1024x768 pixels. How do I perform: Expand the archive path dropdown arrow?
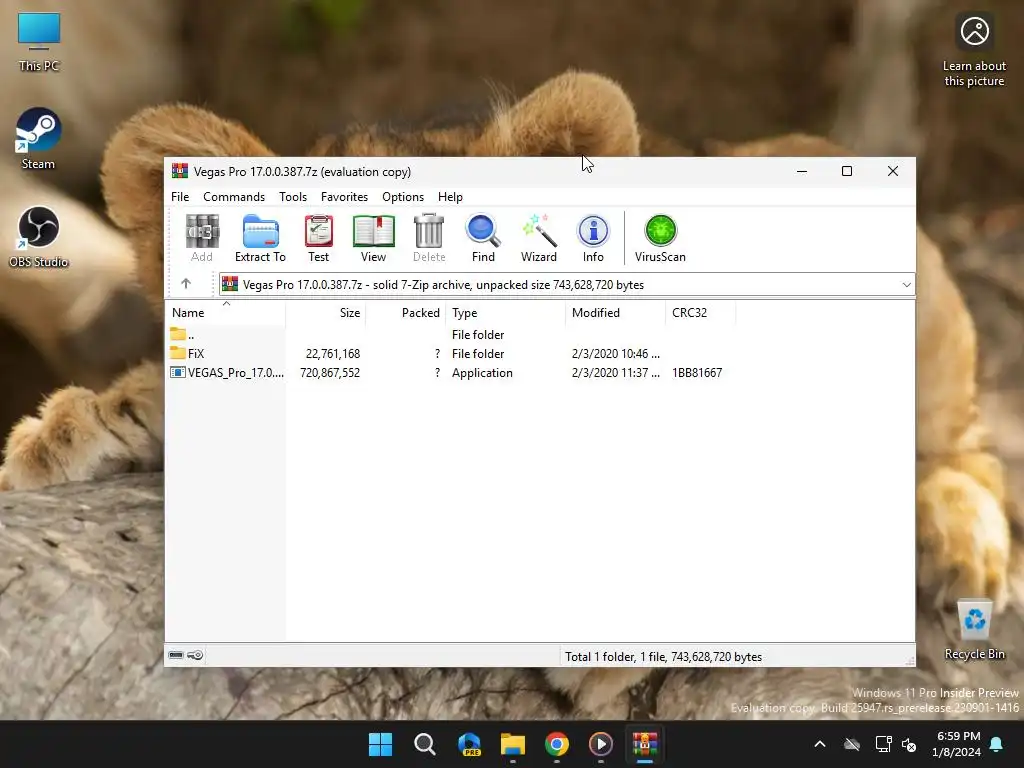point(906,285)
